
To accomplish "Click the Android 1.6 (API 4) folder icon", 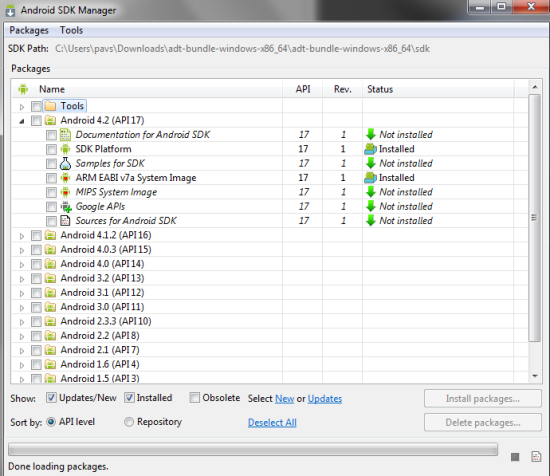I will pos(51,364).
